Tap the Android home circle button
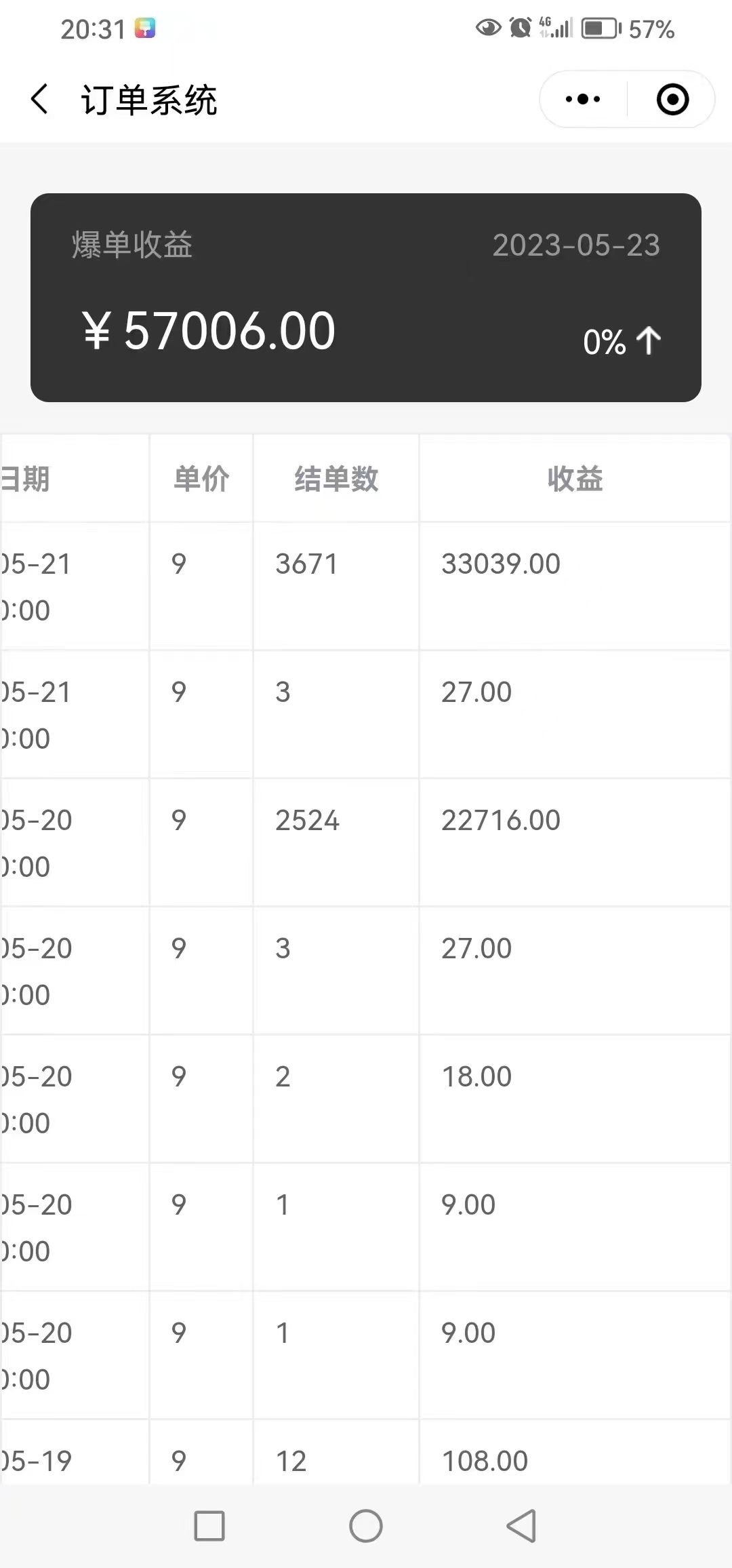The height and width of the screenshot is (1568, 732). [366, 1526]
